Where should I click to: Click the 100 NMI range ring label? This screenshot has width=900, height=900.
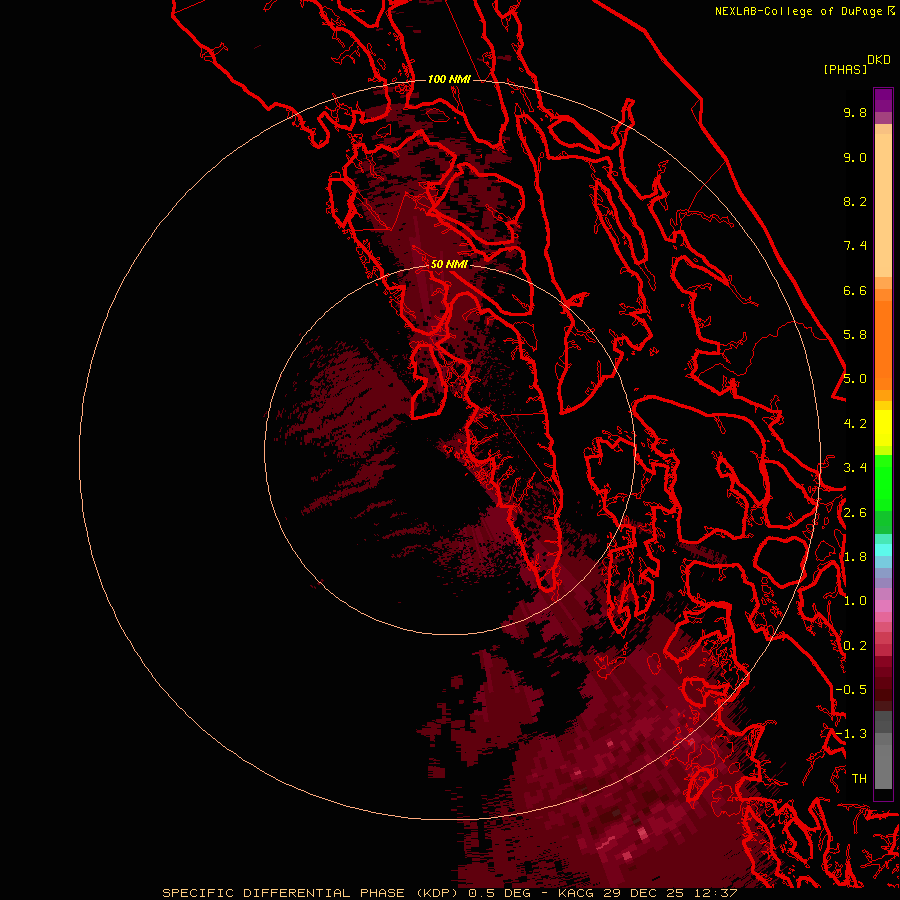click(x=449, y=79)
